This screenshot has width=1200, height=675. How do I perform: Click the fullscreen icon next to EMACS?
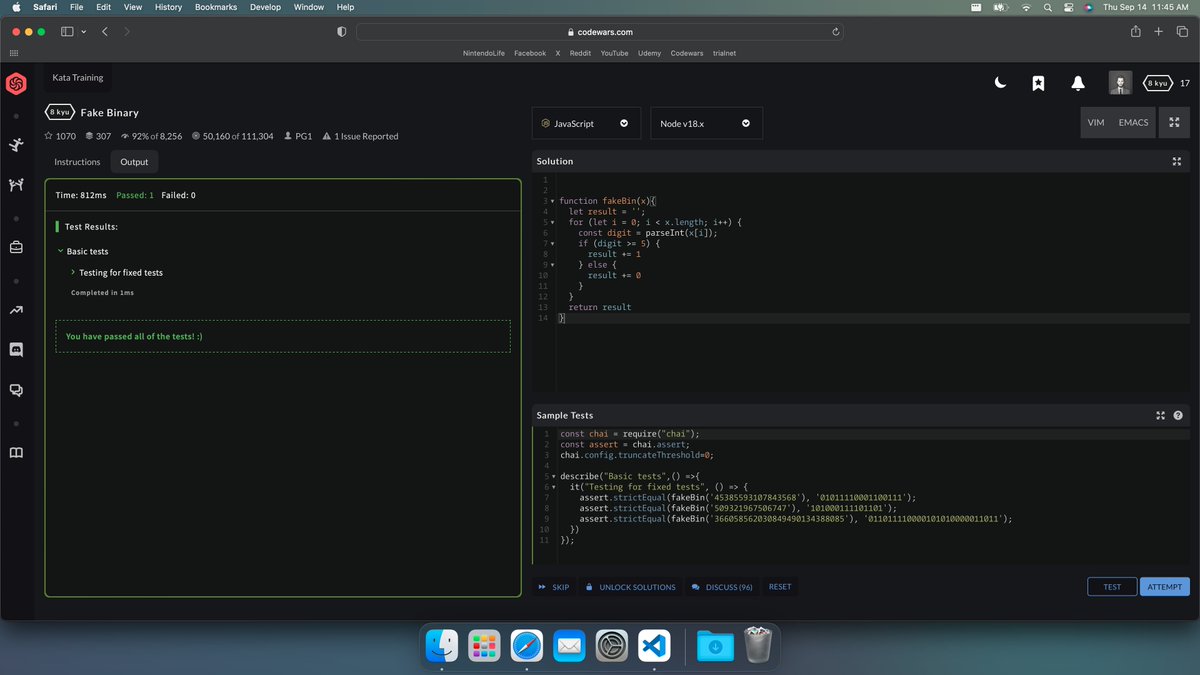tap(1173, 123)
